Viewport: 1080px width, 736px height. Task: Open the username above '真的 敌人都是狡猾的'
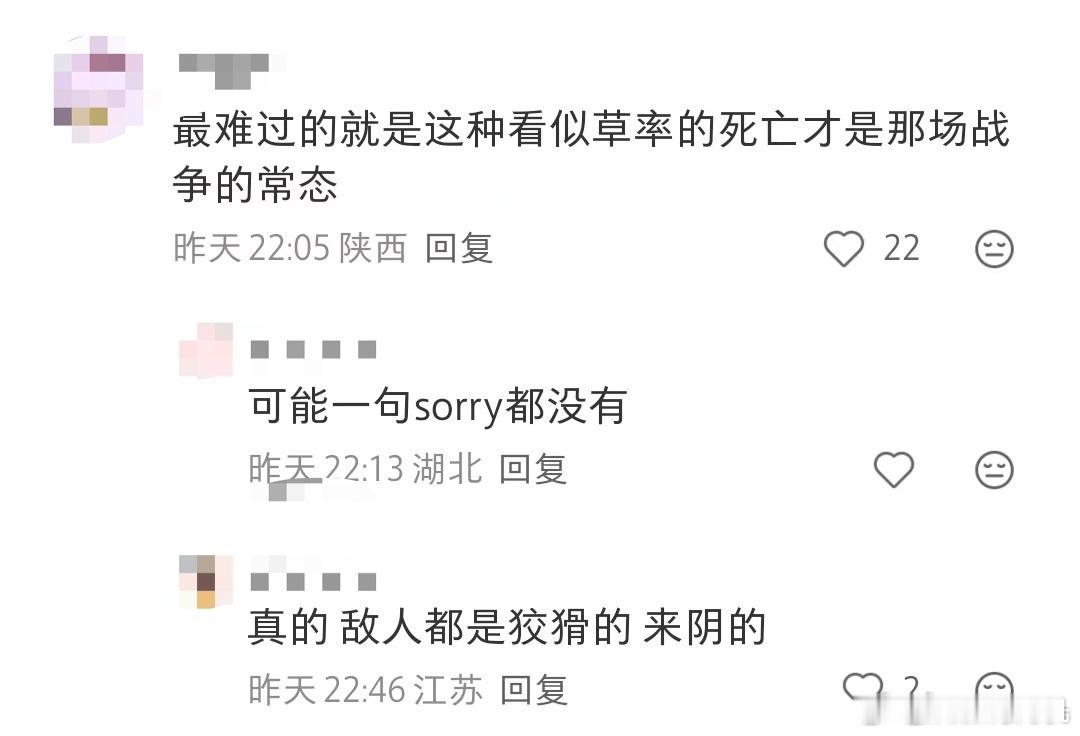pyautogui.click(x=313, y=582)
